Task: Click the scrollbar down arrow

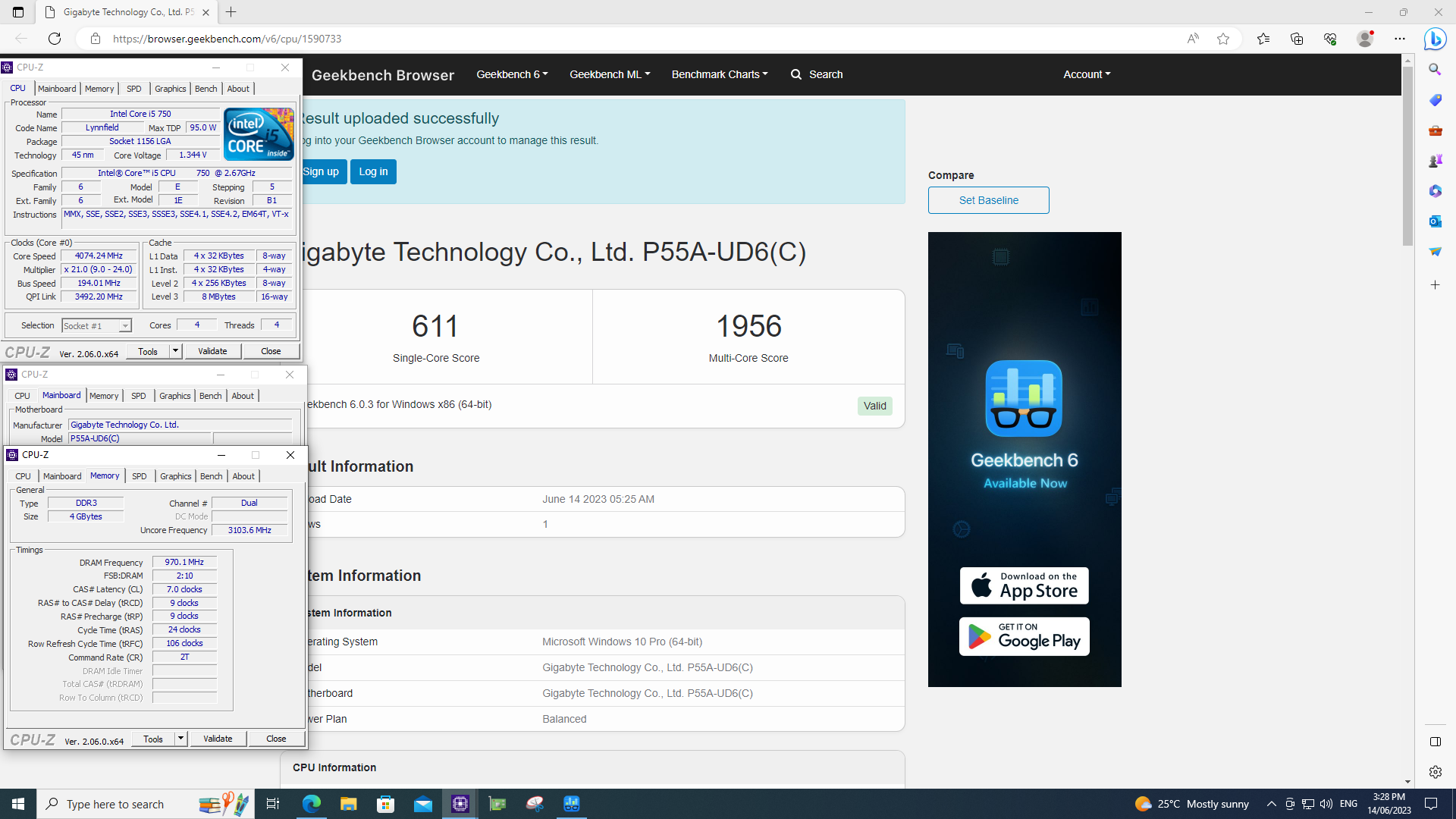Action: point(1407,782)
